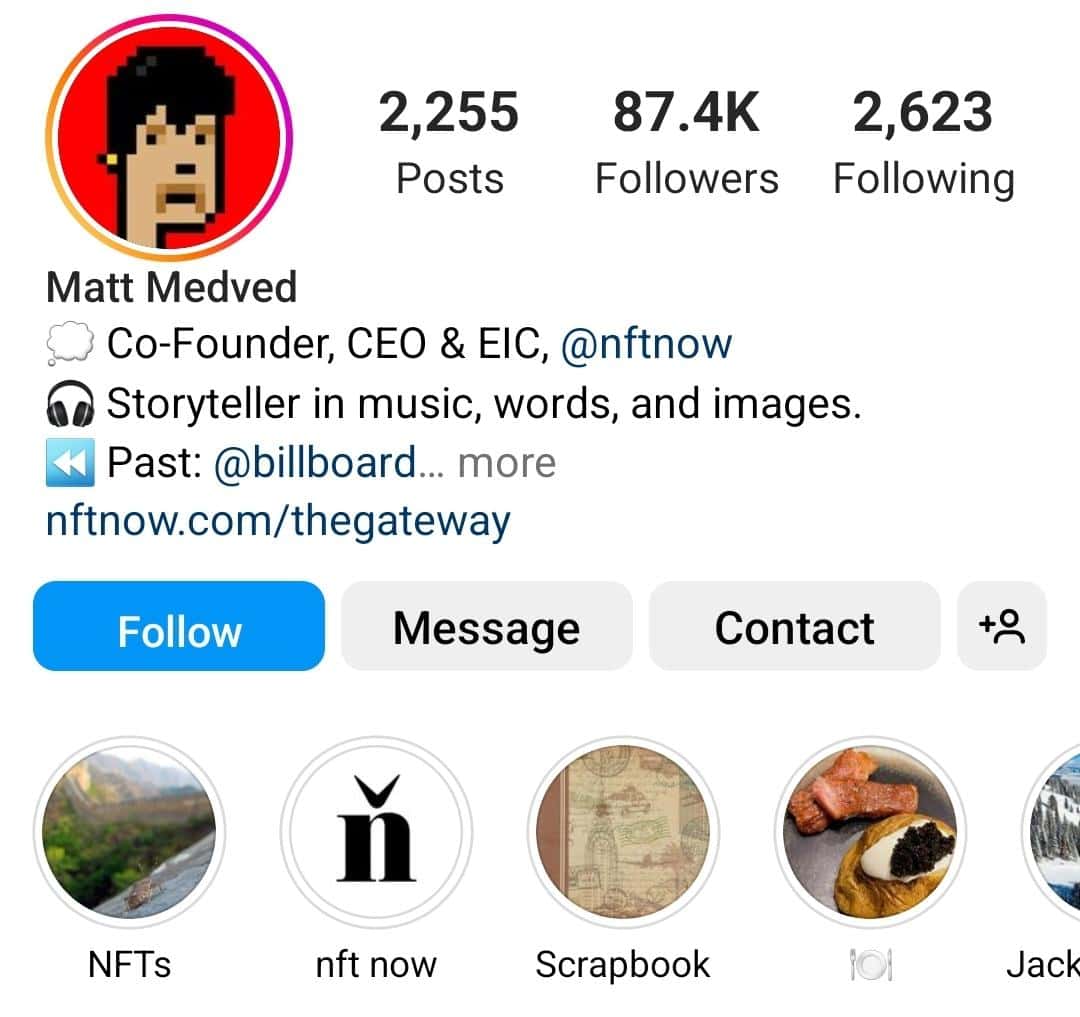The width and height of the screenshot is (1080, 1017).
Task: Tap the Follow button to follow Matt
Action: [x=178, y=627]
